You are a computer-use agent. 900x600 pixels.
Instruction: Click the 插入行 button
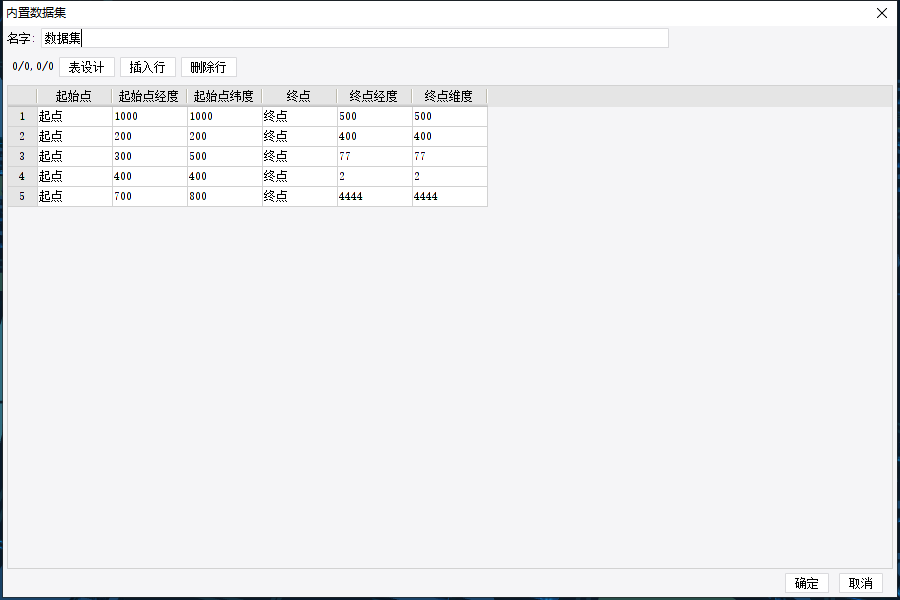pyautogui.click(x=148, y=67)
